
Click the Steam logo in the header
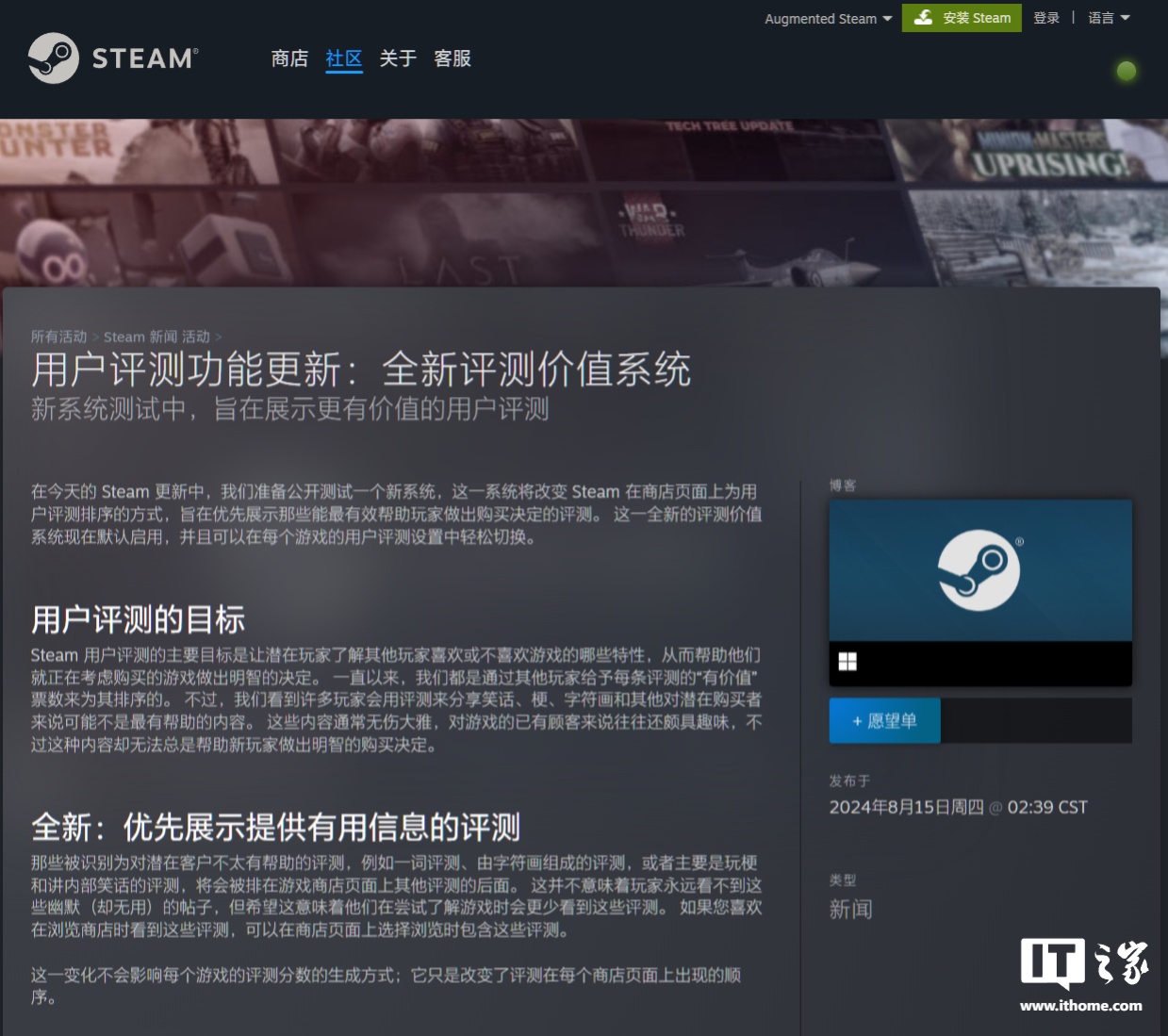113,58
